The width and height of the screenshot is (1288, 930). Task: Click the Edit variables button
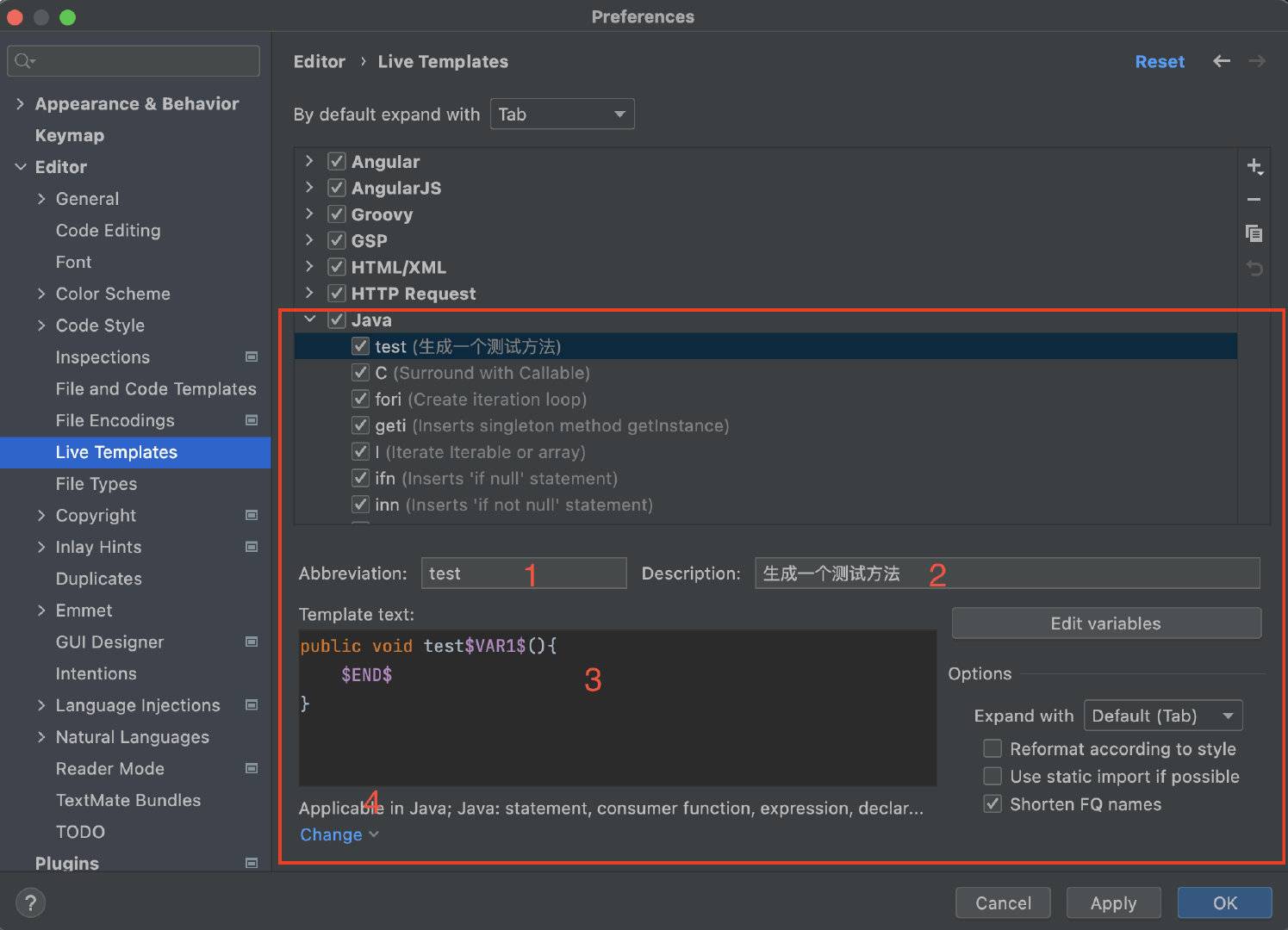coord(1106,623)
